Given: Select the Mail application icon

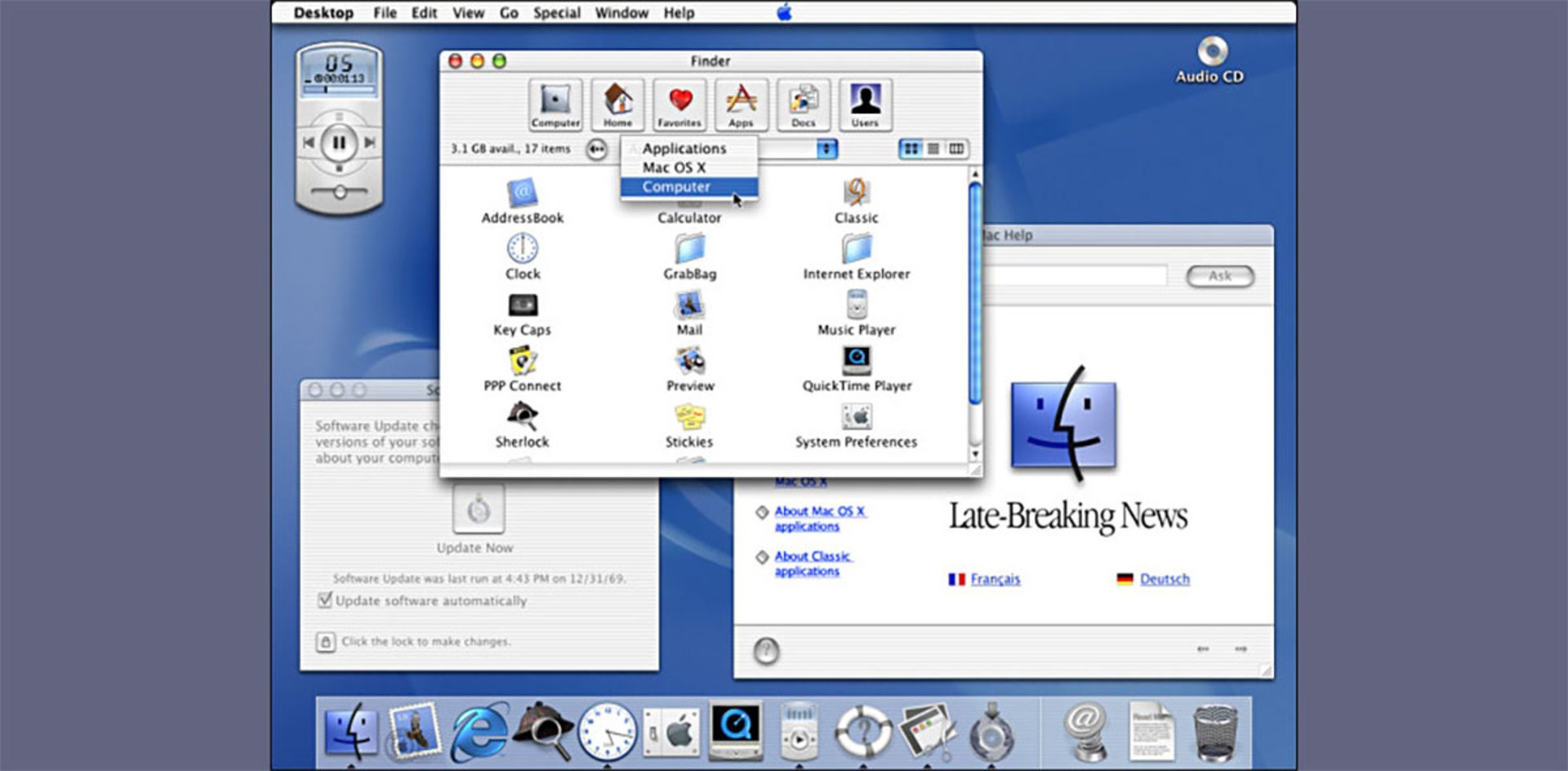Looking at the screenshot, I should click(x=690, y=305).
